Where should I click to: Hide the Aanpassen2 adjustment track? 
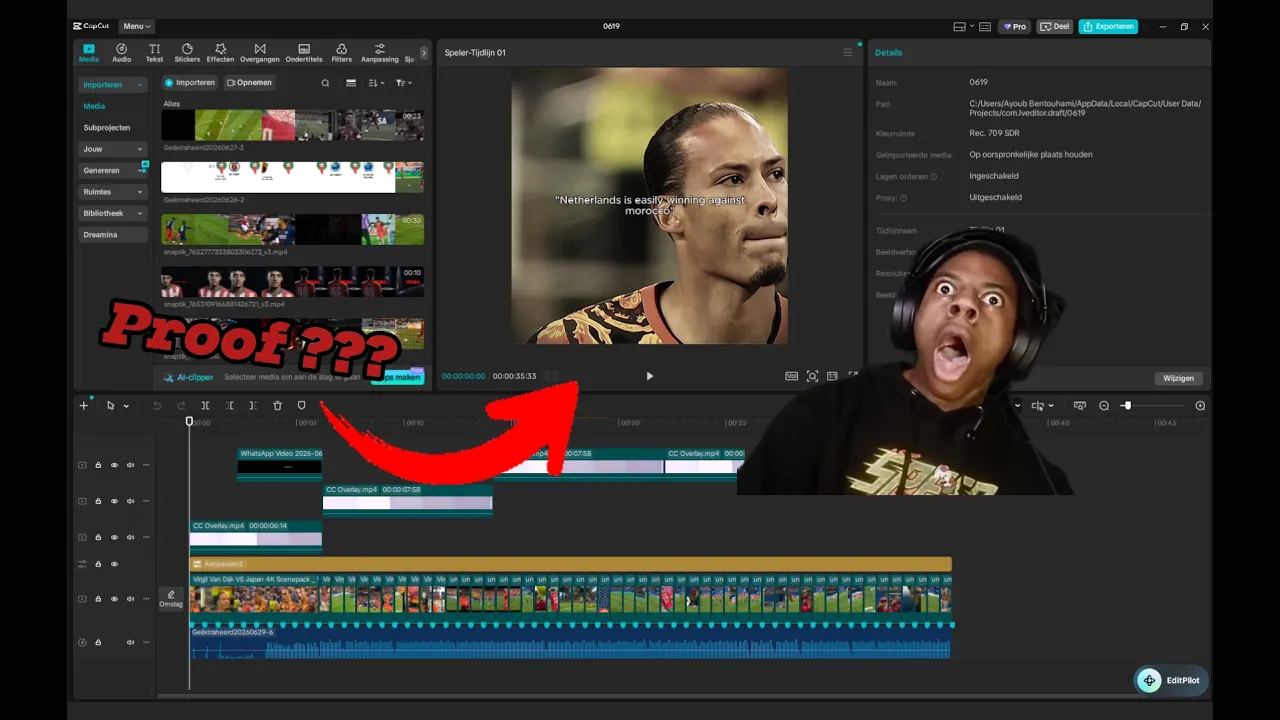pos(114,564)
